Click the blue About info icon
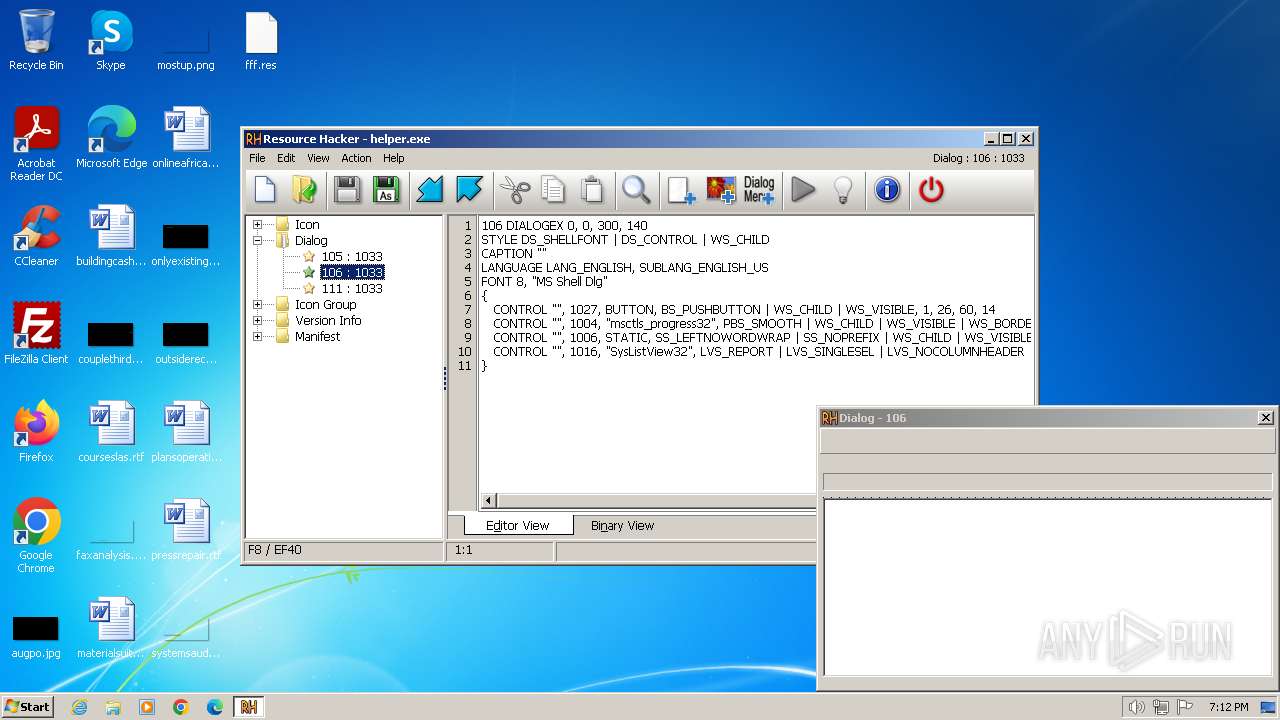Image resolution: width=1280 pixels, height=720 pixels. click(x=887, y=189)
